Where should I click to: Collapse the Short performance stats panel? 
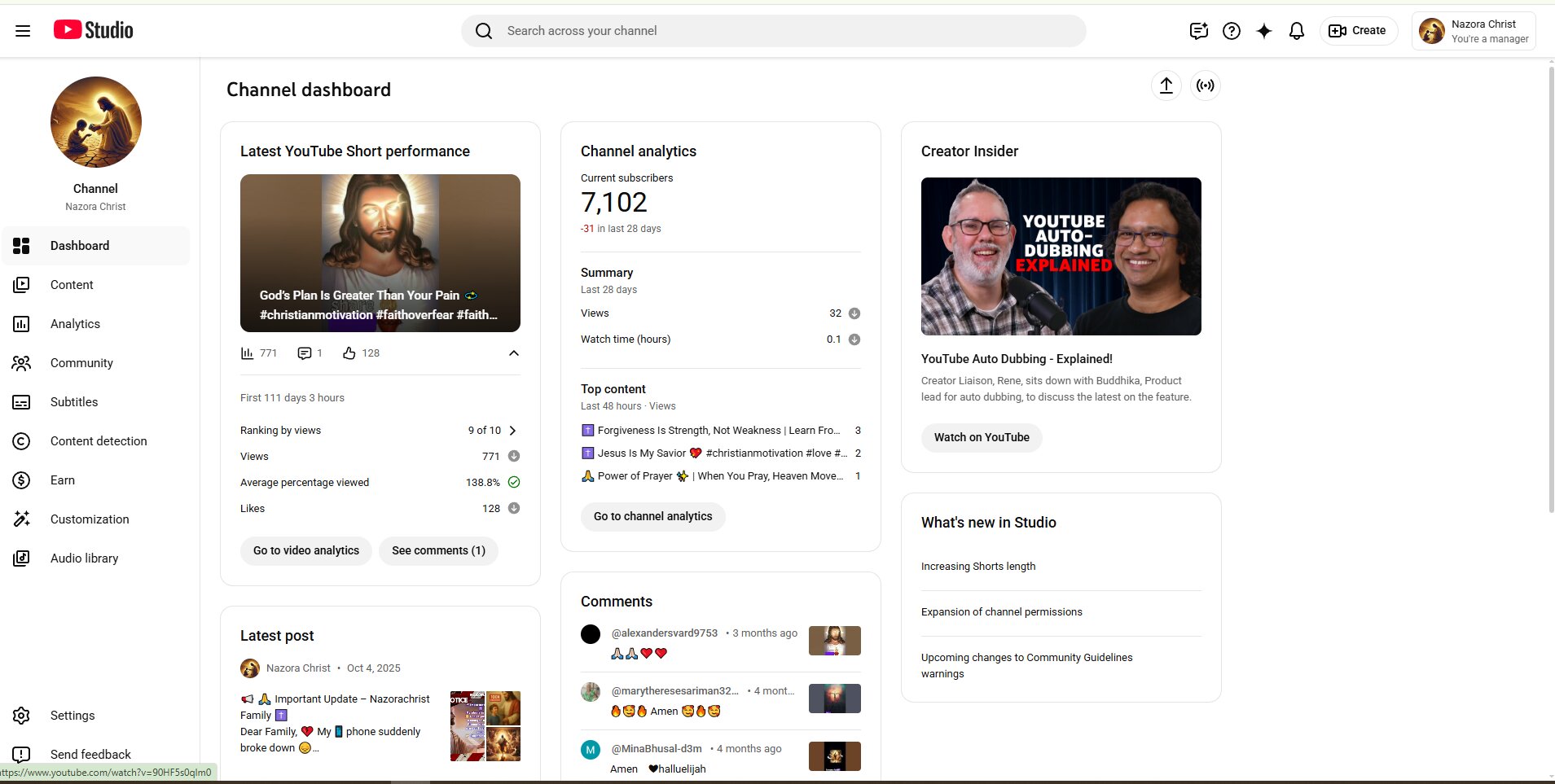[x=513, y=353]
